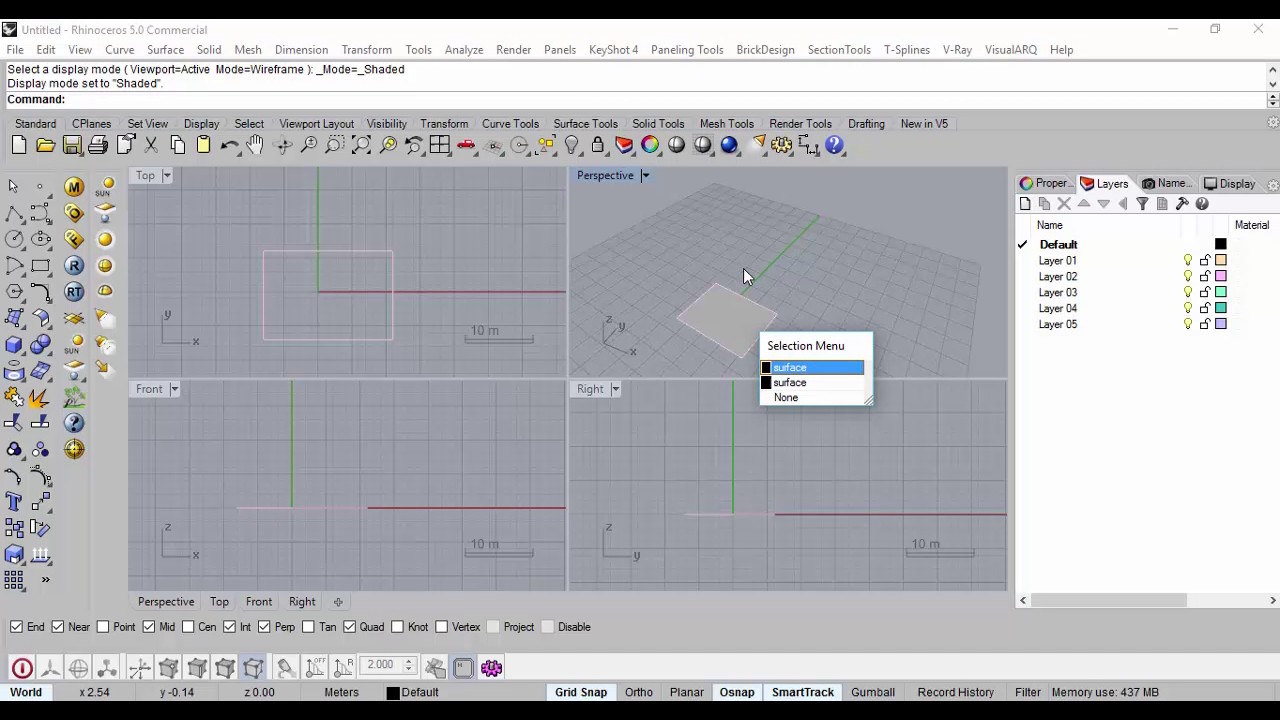Toggle the Near osnap checkbox
Screen dimensions: 1280x720
(x=58, y=627)
